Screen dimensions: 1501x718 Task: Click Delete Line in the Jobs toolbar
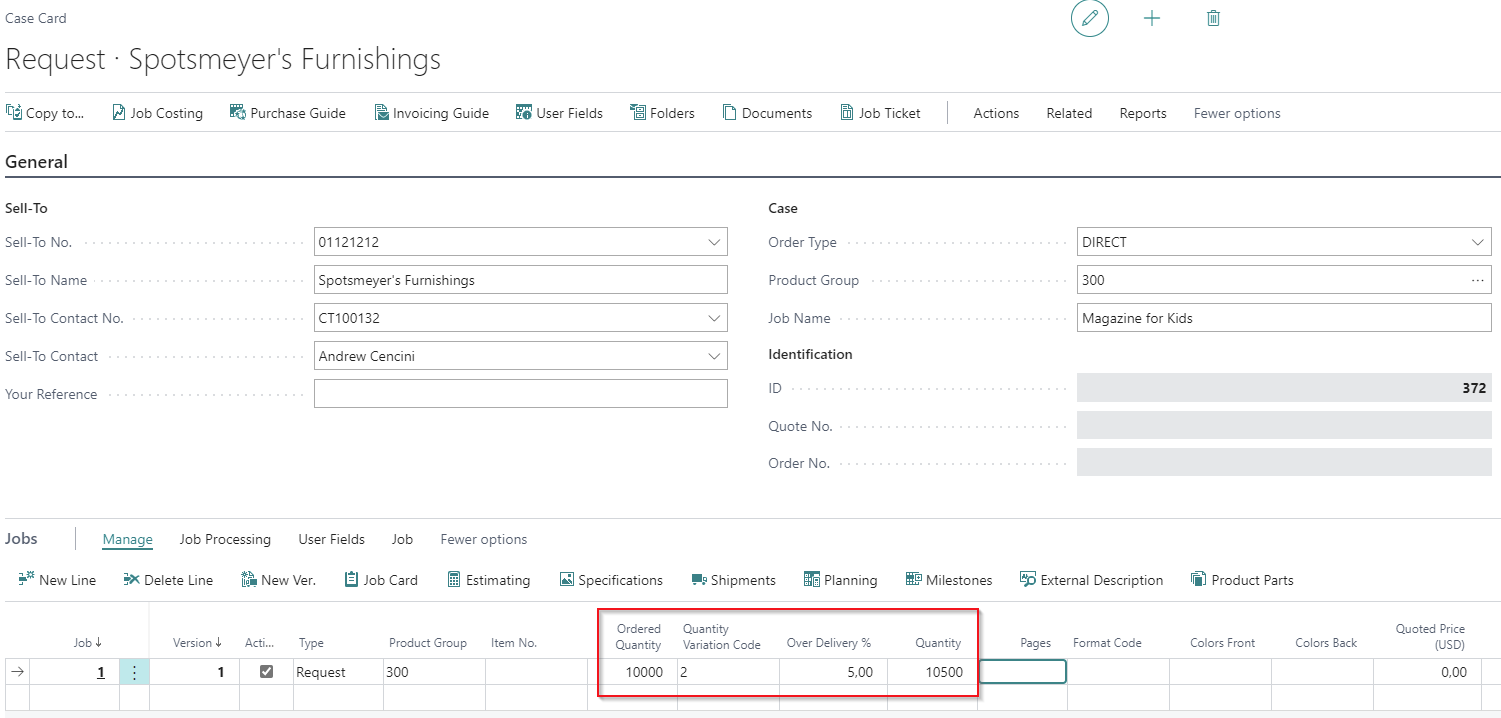click(169, 579)
